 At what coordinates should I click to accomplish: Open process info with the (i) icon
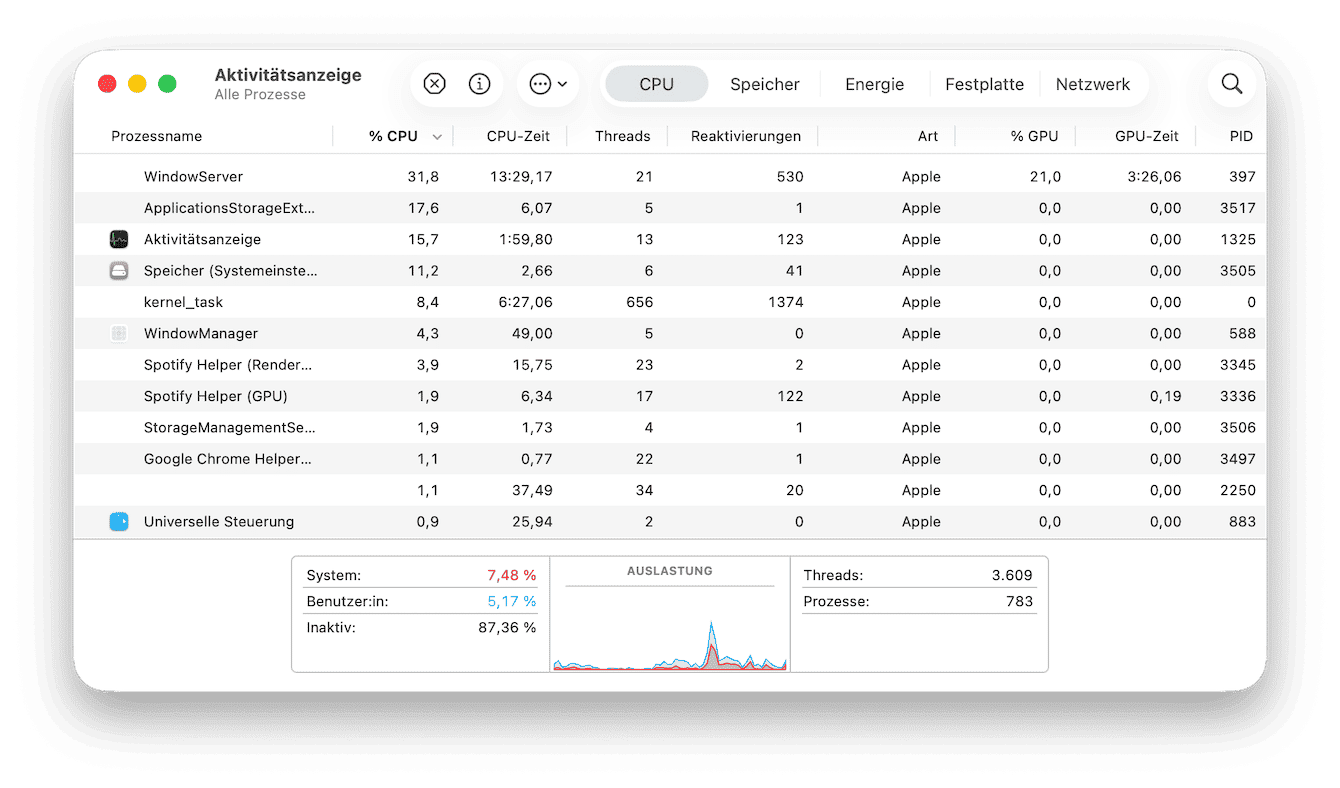(x=480, y=84)
